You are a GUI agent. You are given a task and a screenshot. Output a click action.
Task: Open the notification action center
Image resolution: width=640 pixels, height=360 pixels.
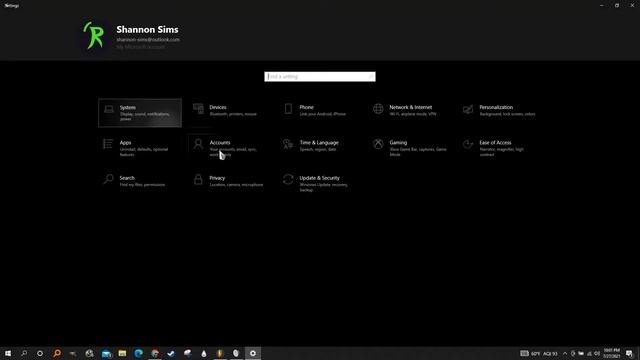[629, 353]
